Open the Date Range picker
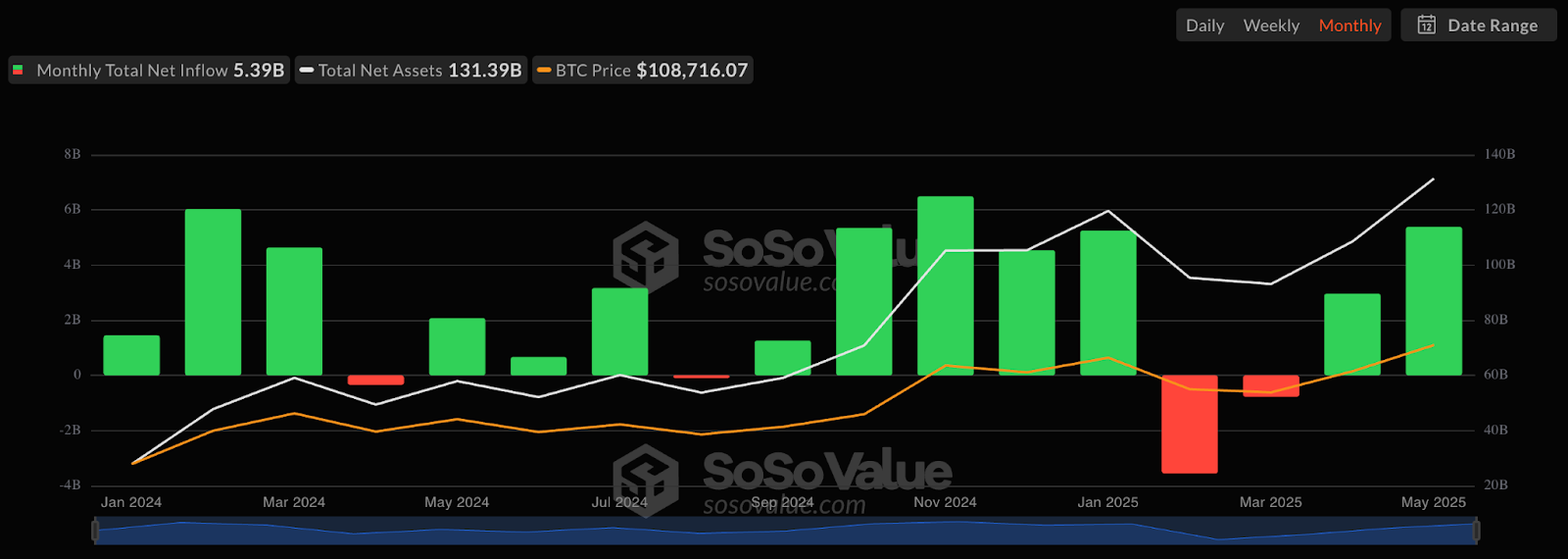The width and height of the screenshot is (1568, 559). tap(1492, 25)
